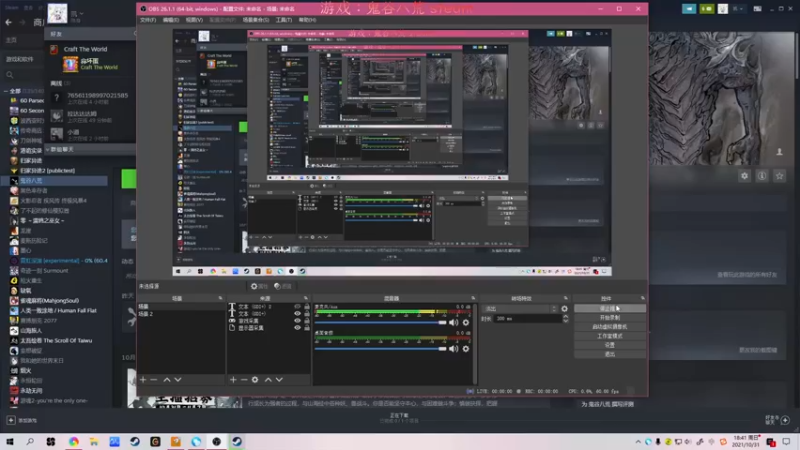Expand the Steam profile name dropdown

click(81, 14)
